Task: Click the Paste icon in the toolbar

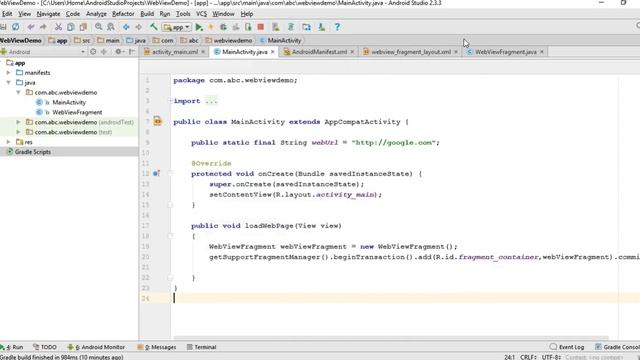Action: coord(83,27)
